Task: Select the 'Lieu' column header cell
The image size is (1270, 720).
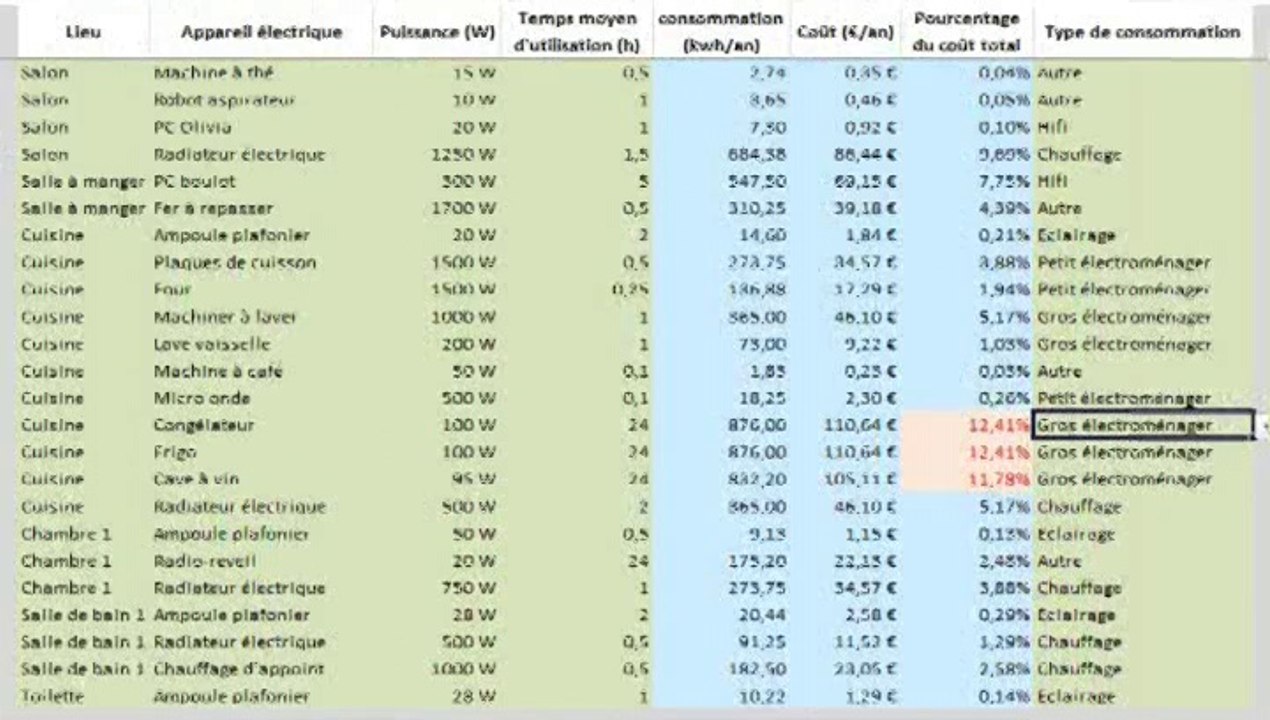Action: (x=82, y=32)
